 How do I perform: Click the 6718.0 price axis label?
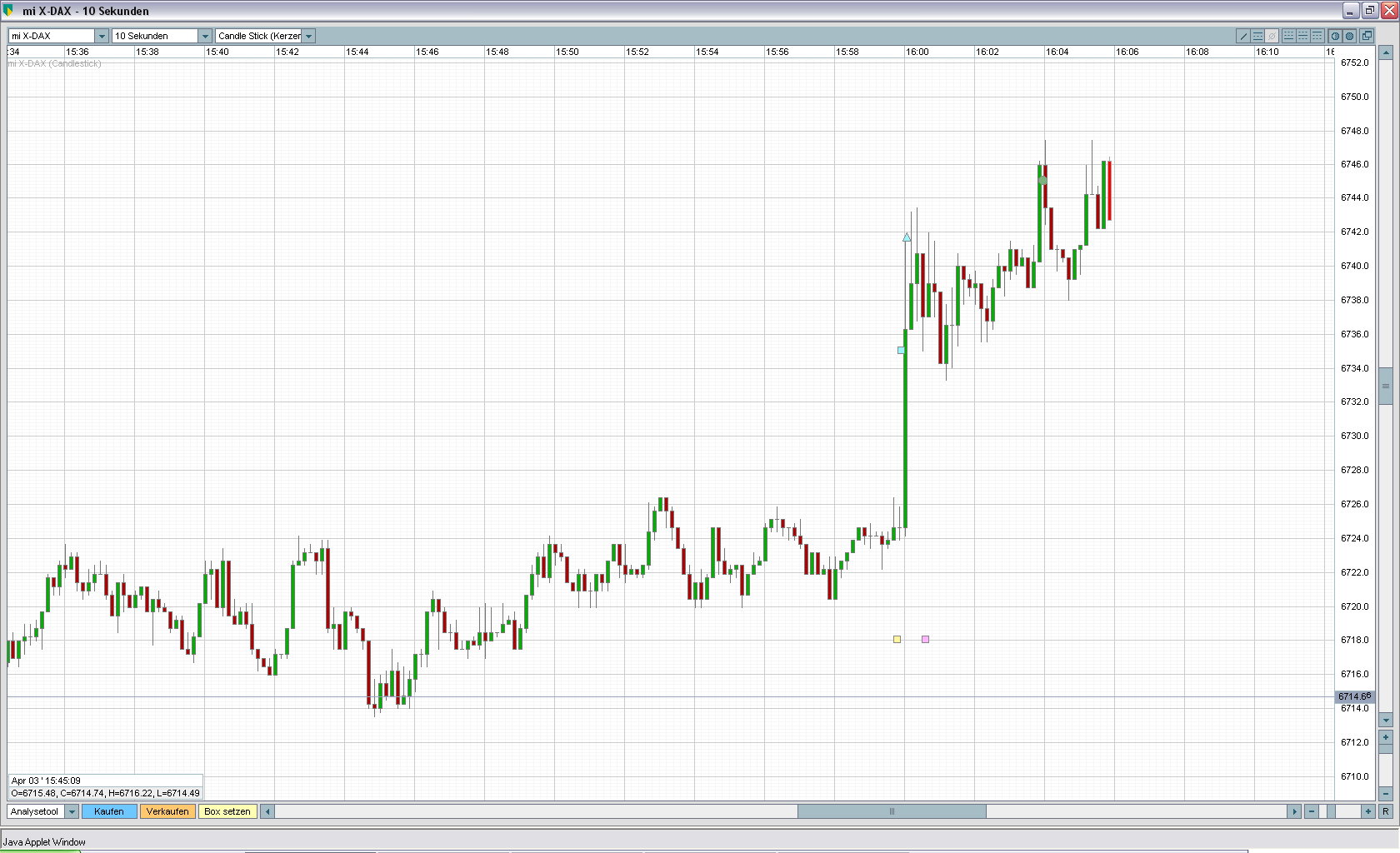coord(1354,640)
